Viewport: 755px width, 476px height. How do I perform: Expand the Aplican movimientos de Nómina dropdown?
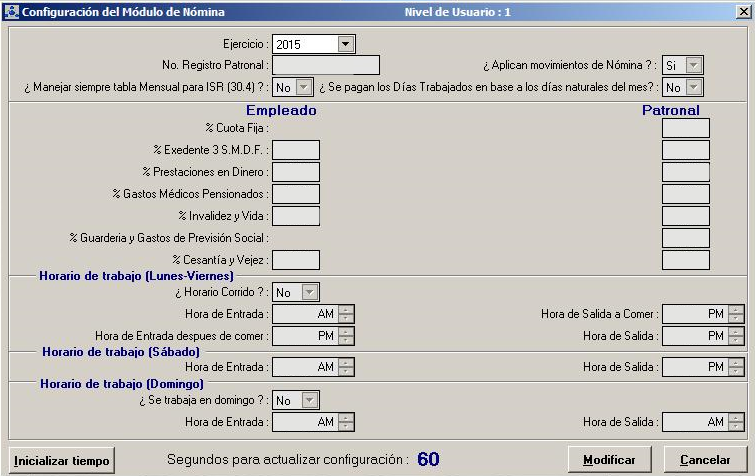[693, 66]
